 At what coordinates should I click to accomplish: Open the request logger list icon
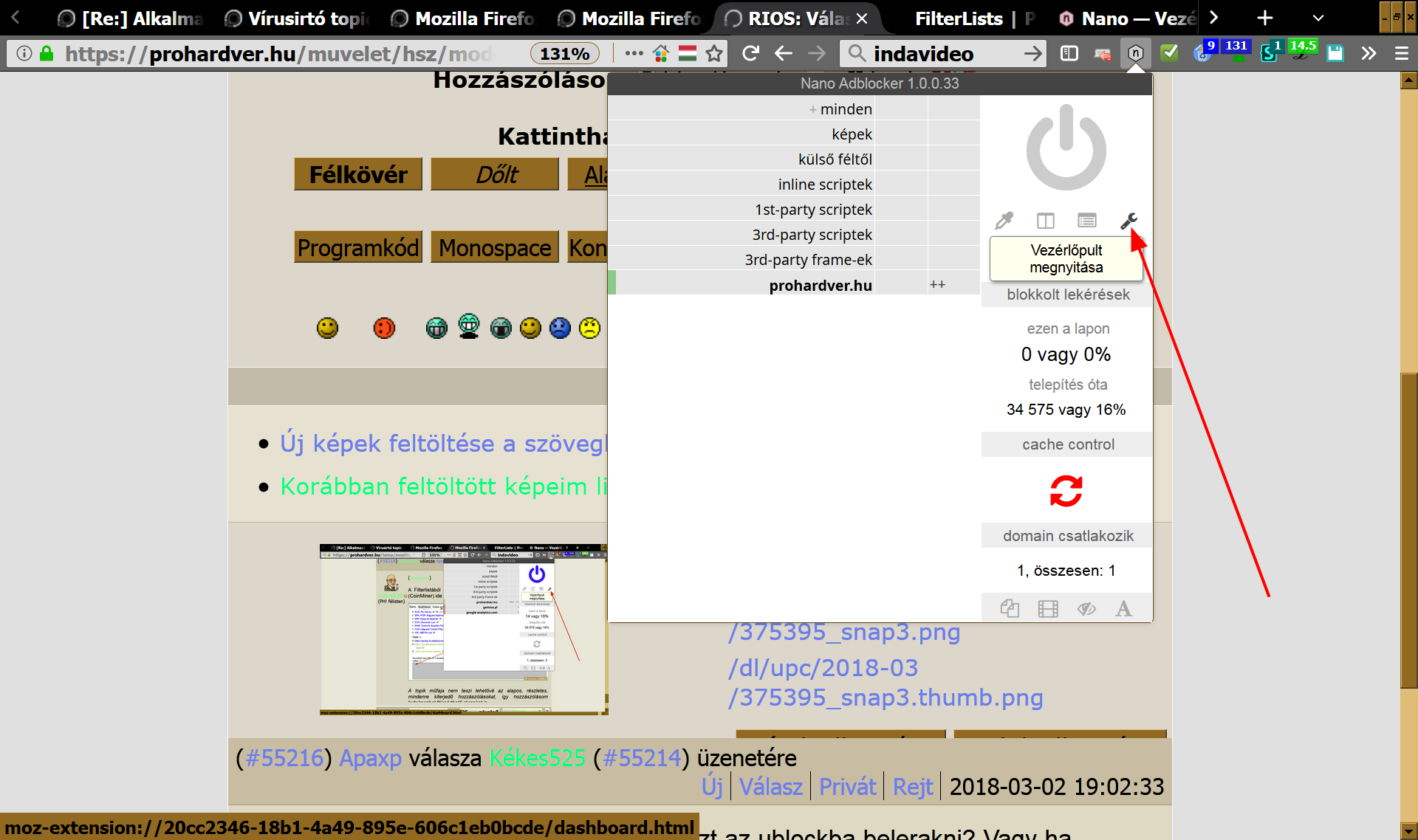pos(1086,221)
